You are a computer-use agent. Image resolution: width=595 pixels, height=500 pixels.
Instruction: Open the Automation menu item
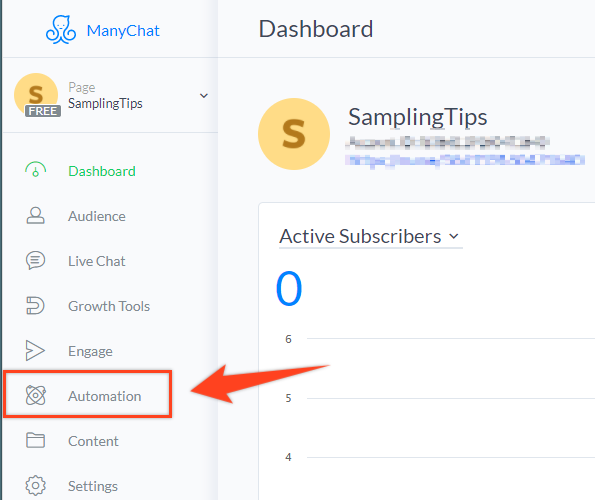coord(88,395)
